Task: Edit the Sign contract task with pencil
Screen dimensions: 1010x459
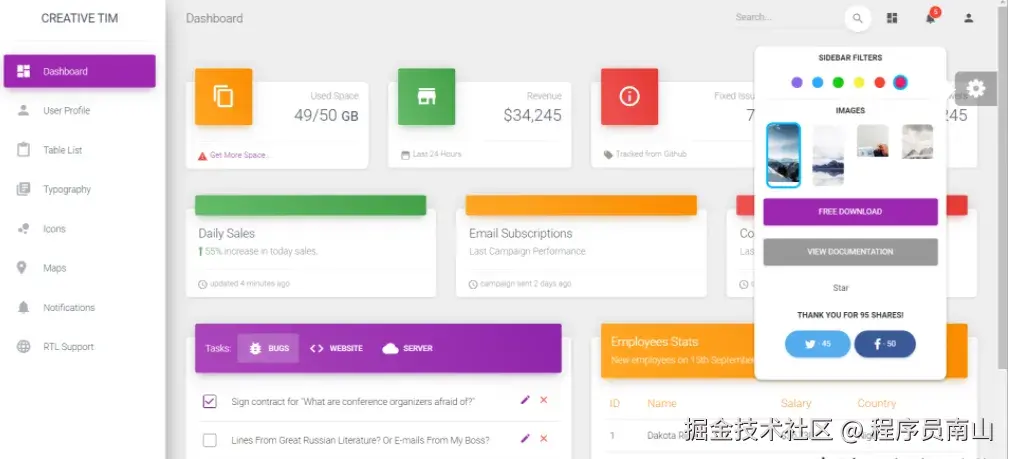Action: click(525, 400)
